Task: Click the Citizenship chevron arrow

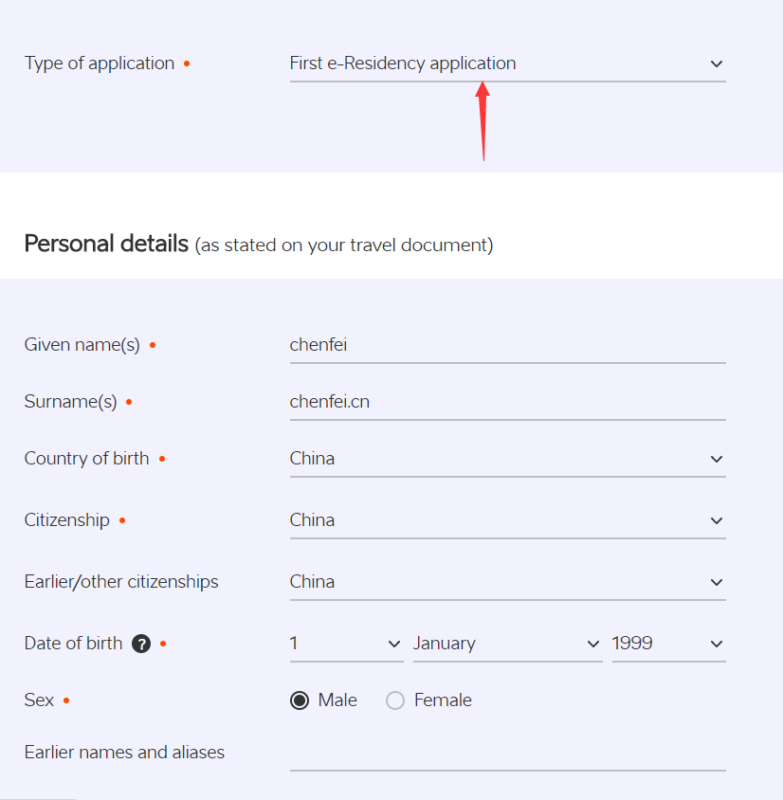Action: click(x=716, y=521)
